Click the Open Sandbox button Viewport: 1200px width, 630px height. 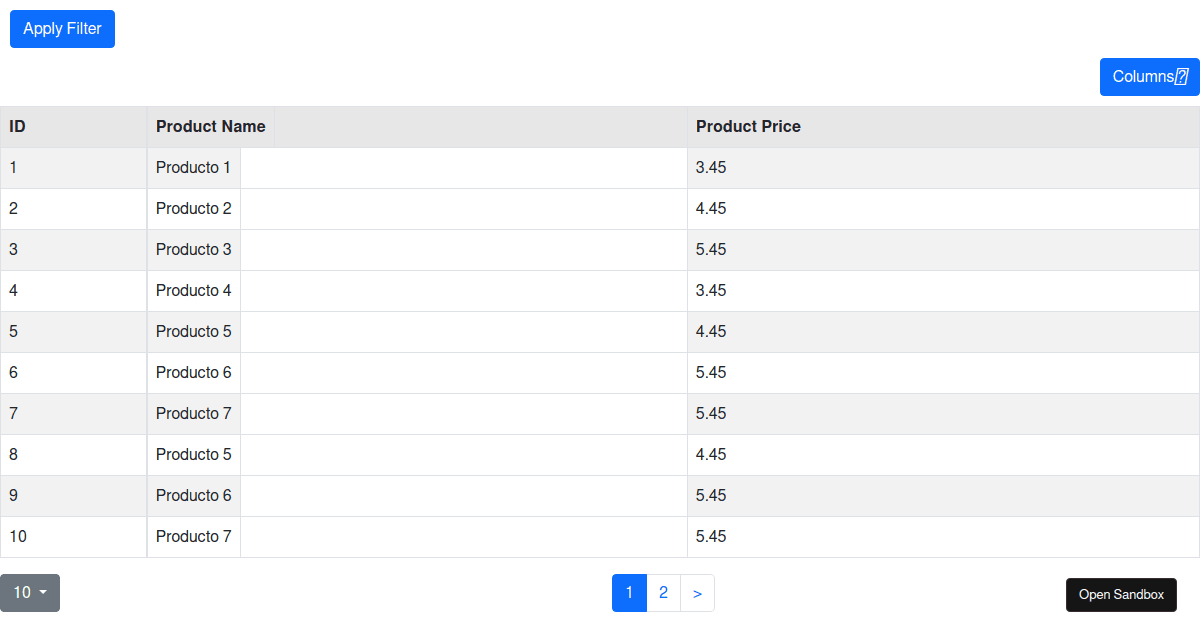click(1121, 595)
